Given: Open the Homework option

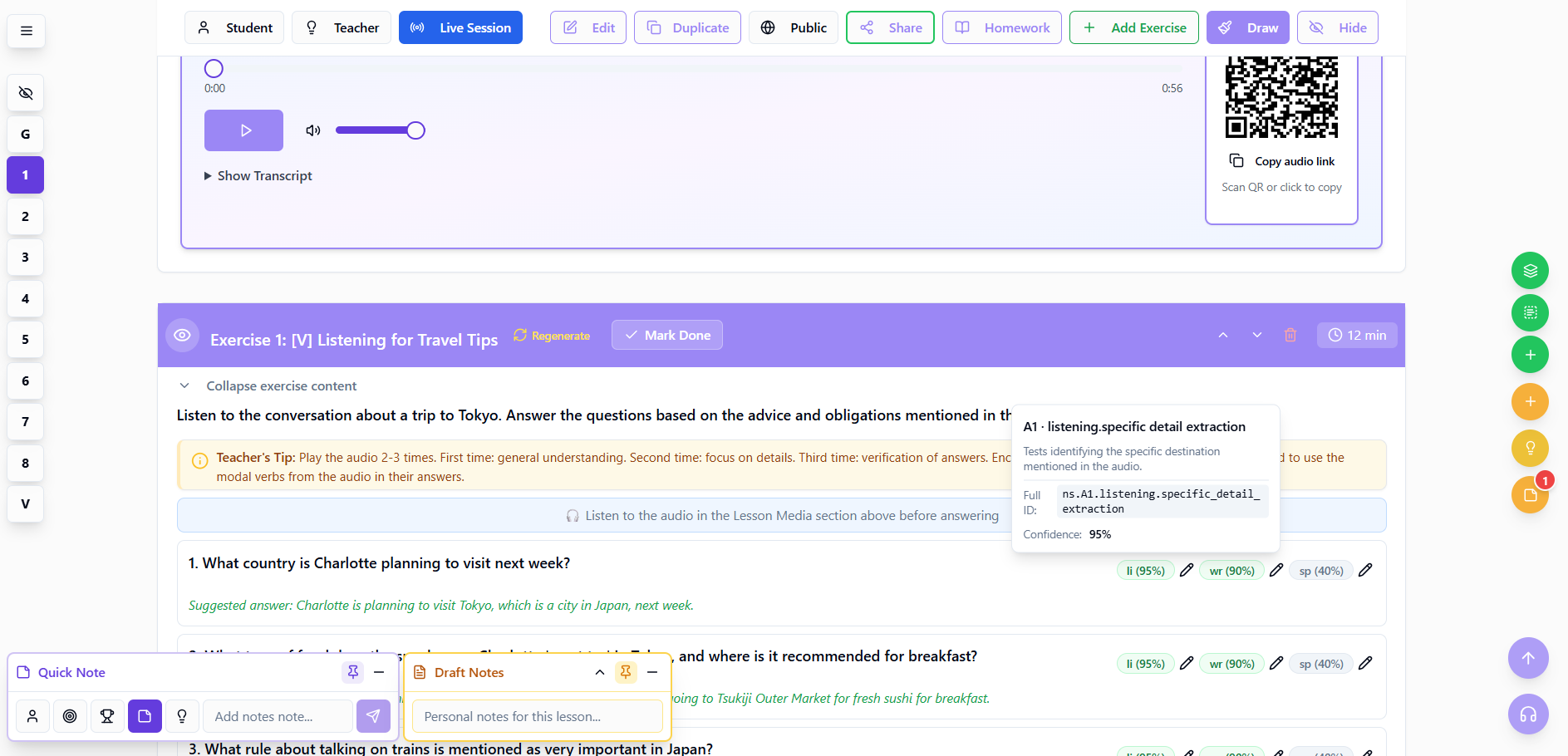Looking at the screenshot, I should point(1002,27).
